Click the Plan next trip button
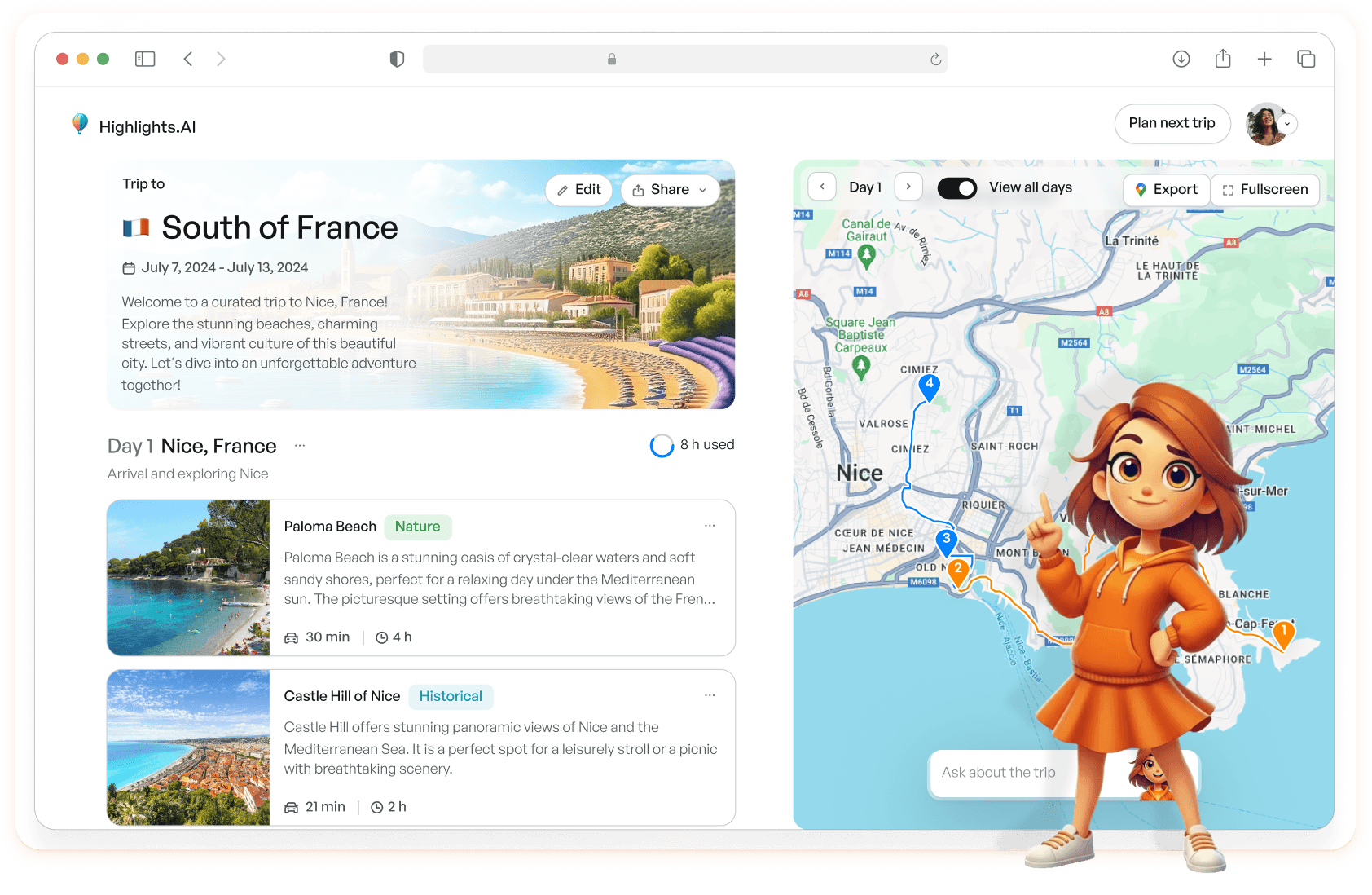This screenshot has height=895, width=1372. [1172, 123]
